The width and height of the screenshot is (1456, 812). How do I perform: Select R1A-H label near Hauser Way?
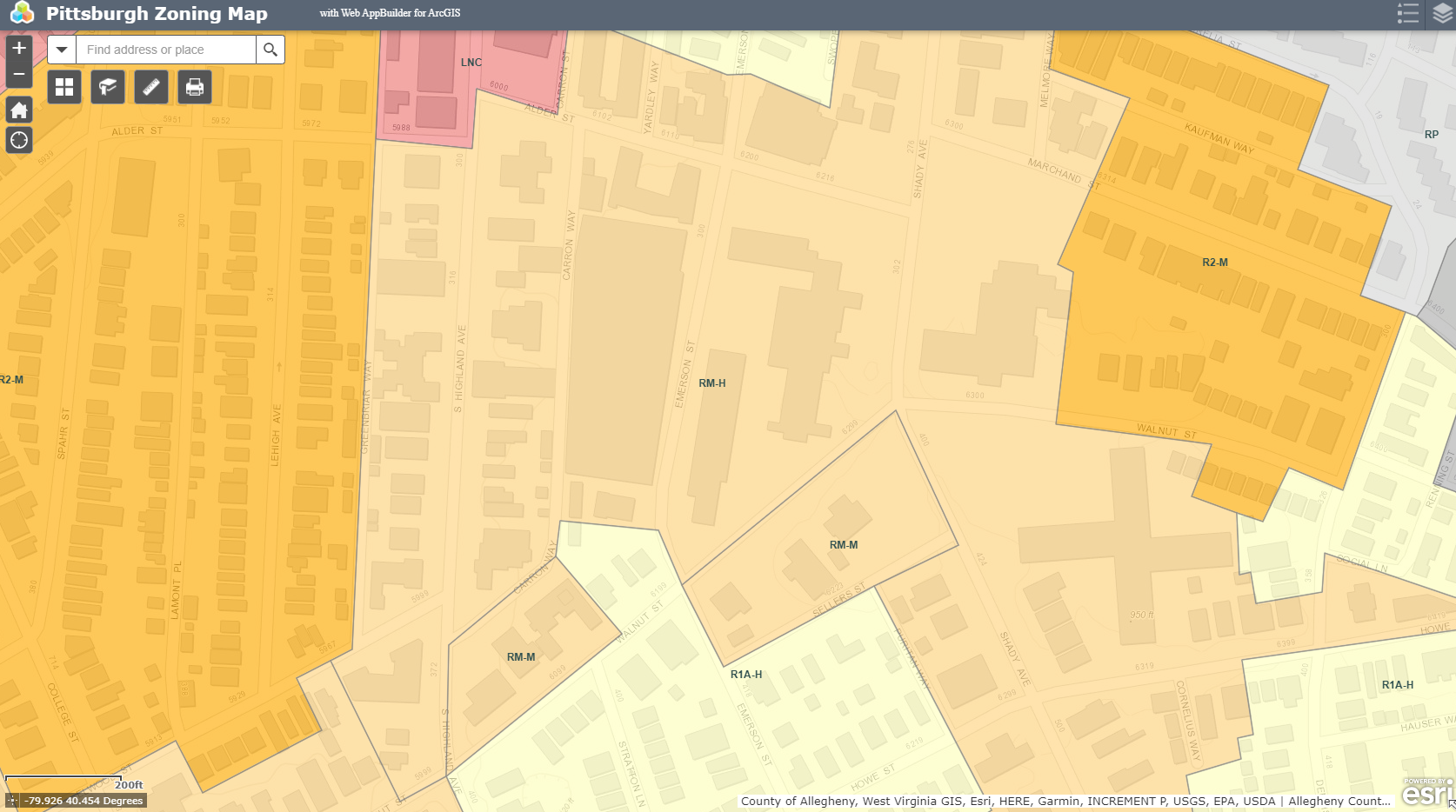click(1398, 685)
